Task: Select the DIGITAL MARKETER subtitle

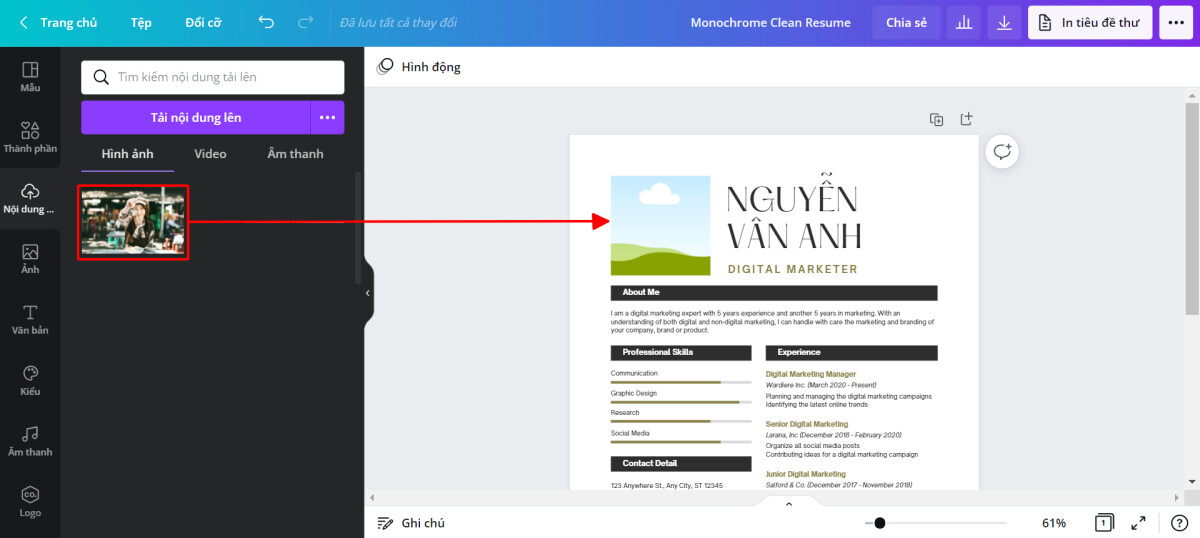Action: (793, 269)
